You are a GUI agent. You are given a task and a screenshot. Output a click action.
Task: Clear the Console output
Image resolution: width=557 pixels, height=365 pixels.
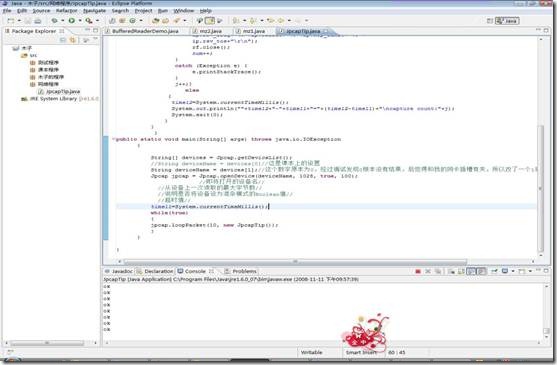click(451, 271)
